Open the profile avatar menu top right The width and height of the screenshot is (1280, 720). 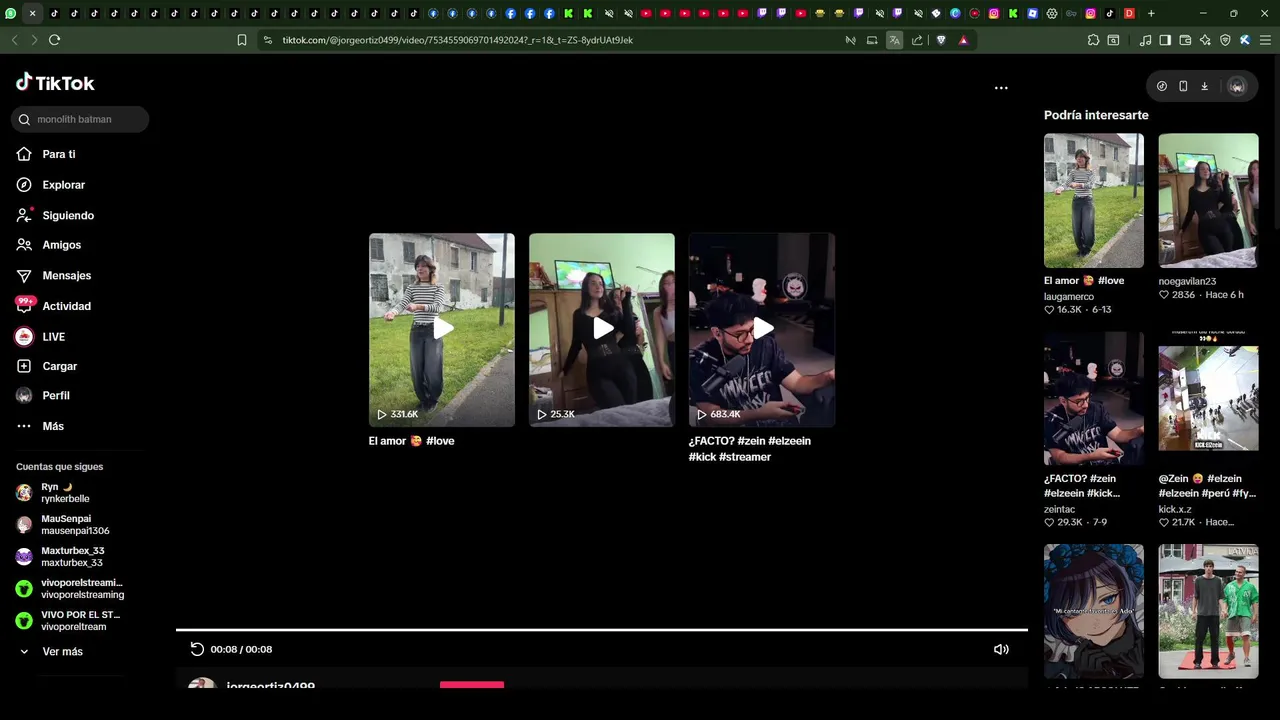[x=1237, y=86]
